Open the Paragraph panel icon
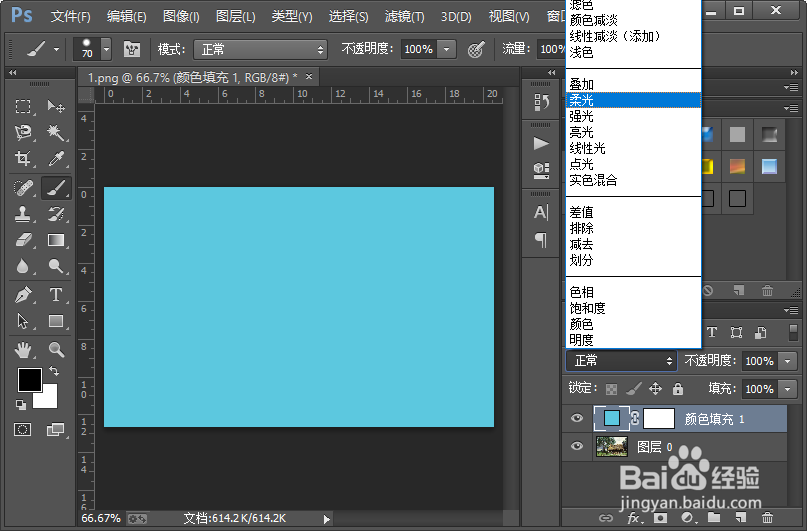 (541, 240)
